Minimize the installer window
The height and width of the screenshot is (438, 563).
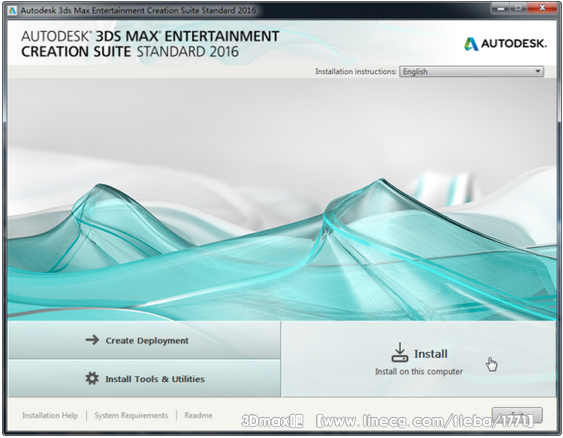[x=501, y=8]
